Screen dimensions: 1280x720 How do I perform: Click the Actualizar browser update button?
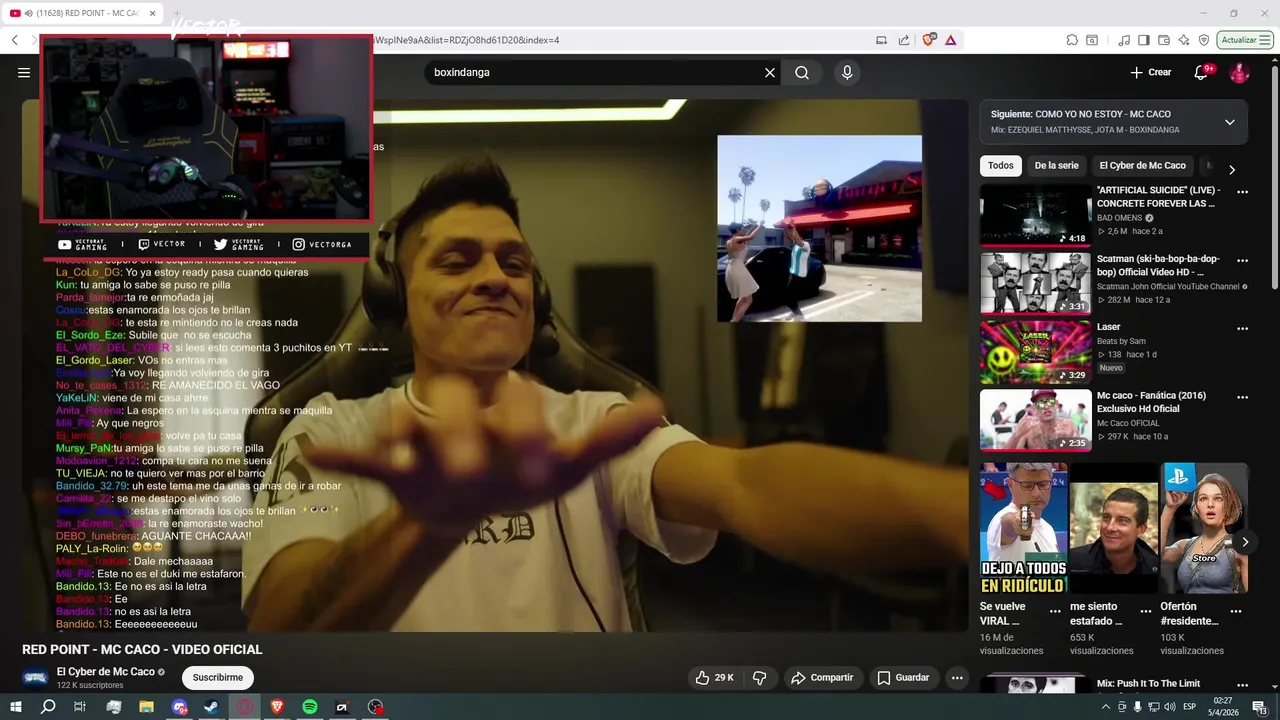[x=1245, y=40]
